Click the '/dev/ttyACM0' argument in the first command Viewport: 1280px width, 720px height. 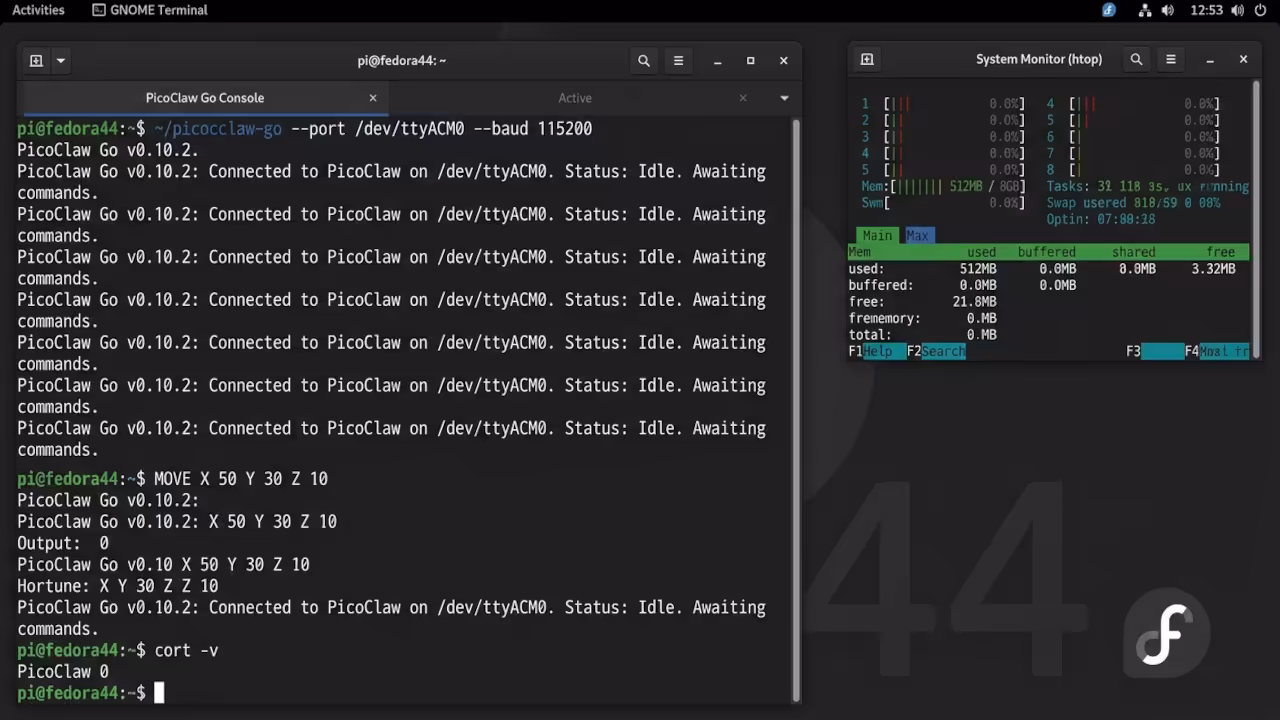[409, 128]
